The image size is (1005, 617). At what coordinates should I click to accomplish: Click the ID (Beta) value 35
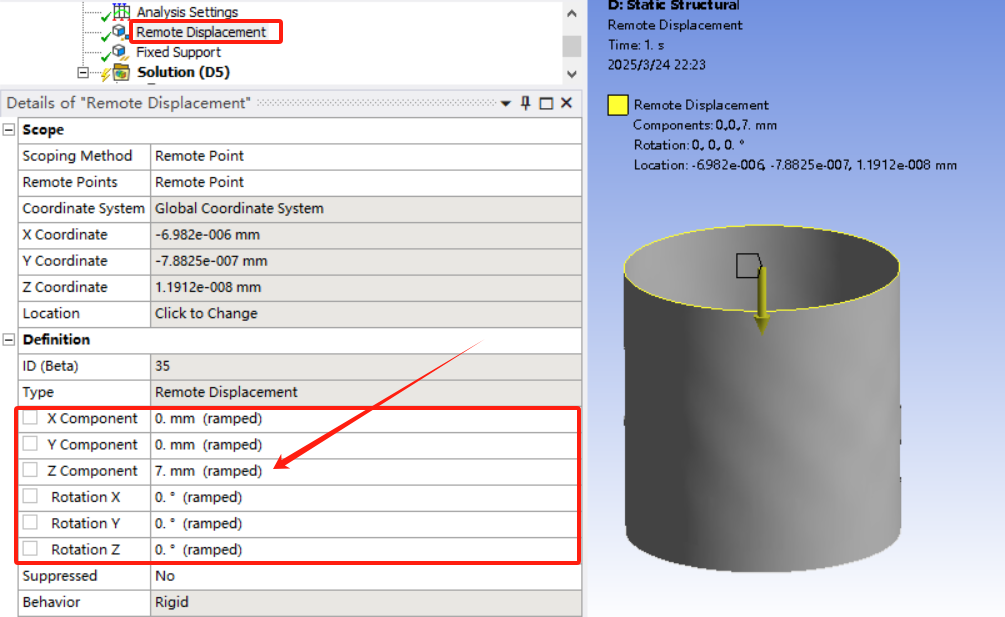pyautogui.click(x=366, y=366)
